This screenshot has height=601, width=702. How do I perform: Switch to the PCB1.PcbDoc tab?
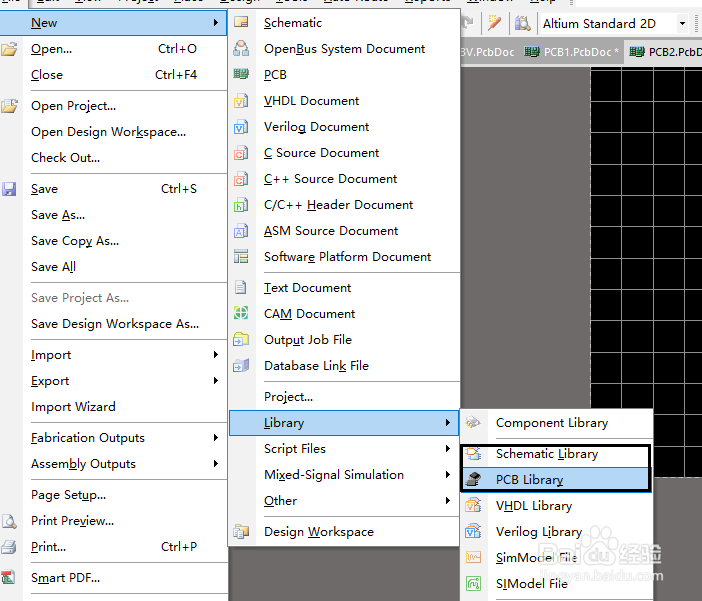[x=572, y=52]
